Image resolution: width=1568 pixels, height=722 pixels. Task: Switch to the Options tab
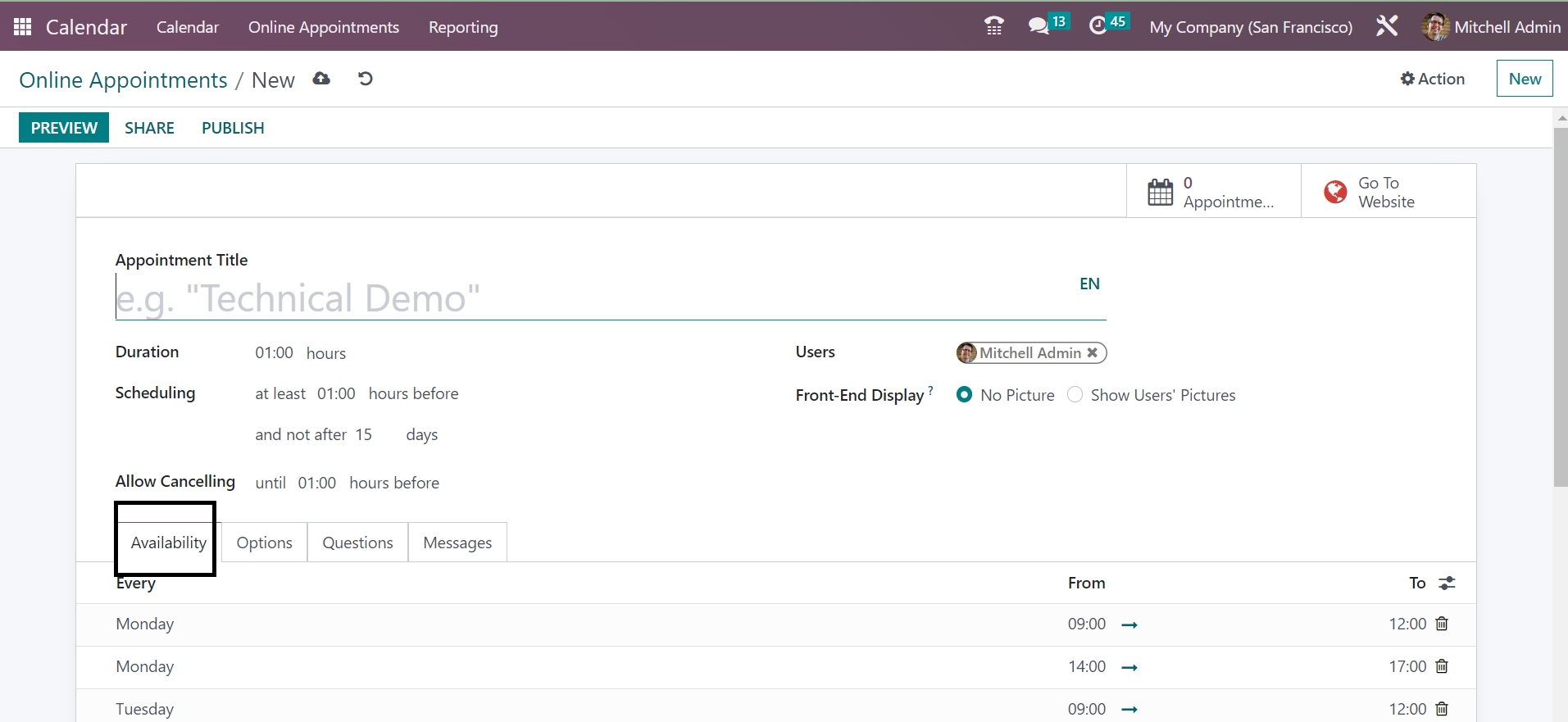coord(264,543)
